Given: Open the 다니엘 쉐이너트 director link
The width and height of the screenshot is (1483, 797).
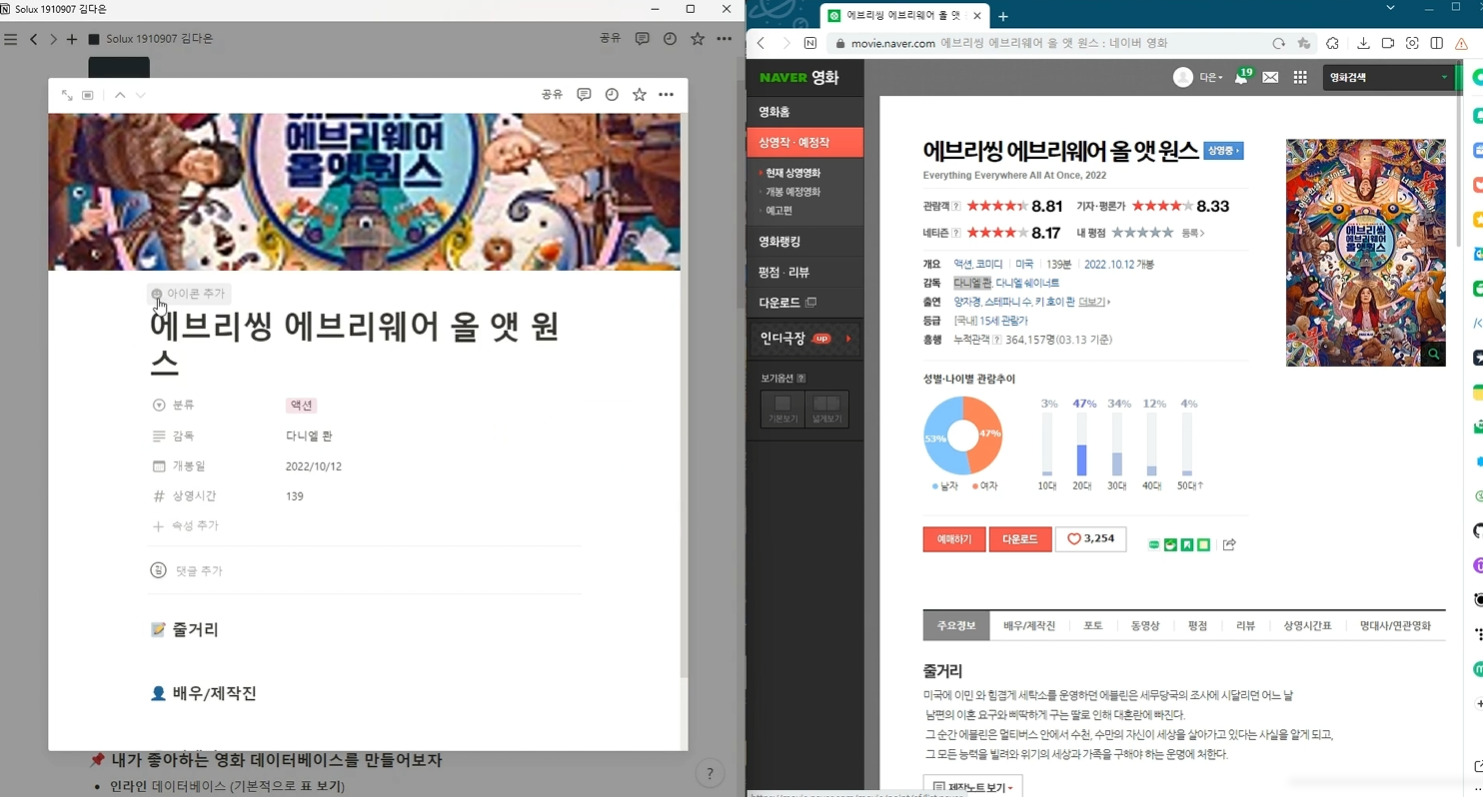Looking at the screenshot, I should coord(1027,283).
